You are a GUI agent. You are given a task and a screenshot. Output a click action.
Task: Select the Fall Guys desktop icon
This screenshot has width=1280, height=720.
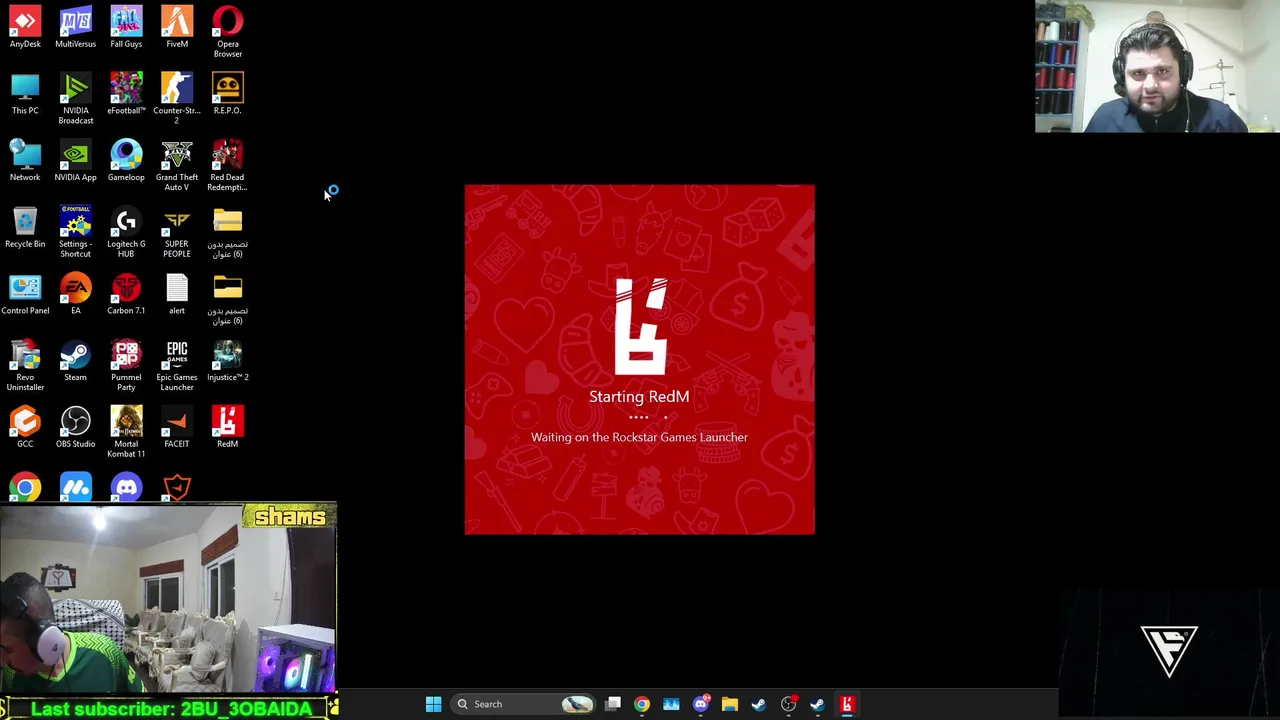[126, 28]
